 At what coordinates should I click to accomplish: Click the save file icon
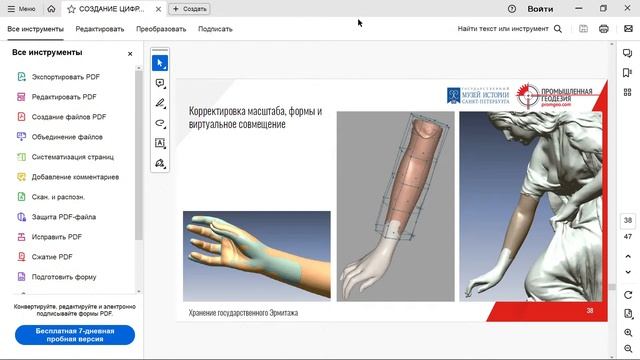(584, 29)
